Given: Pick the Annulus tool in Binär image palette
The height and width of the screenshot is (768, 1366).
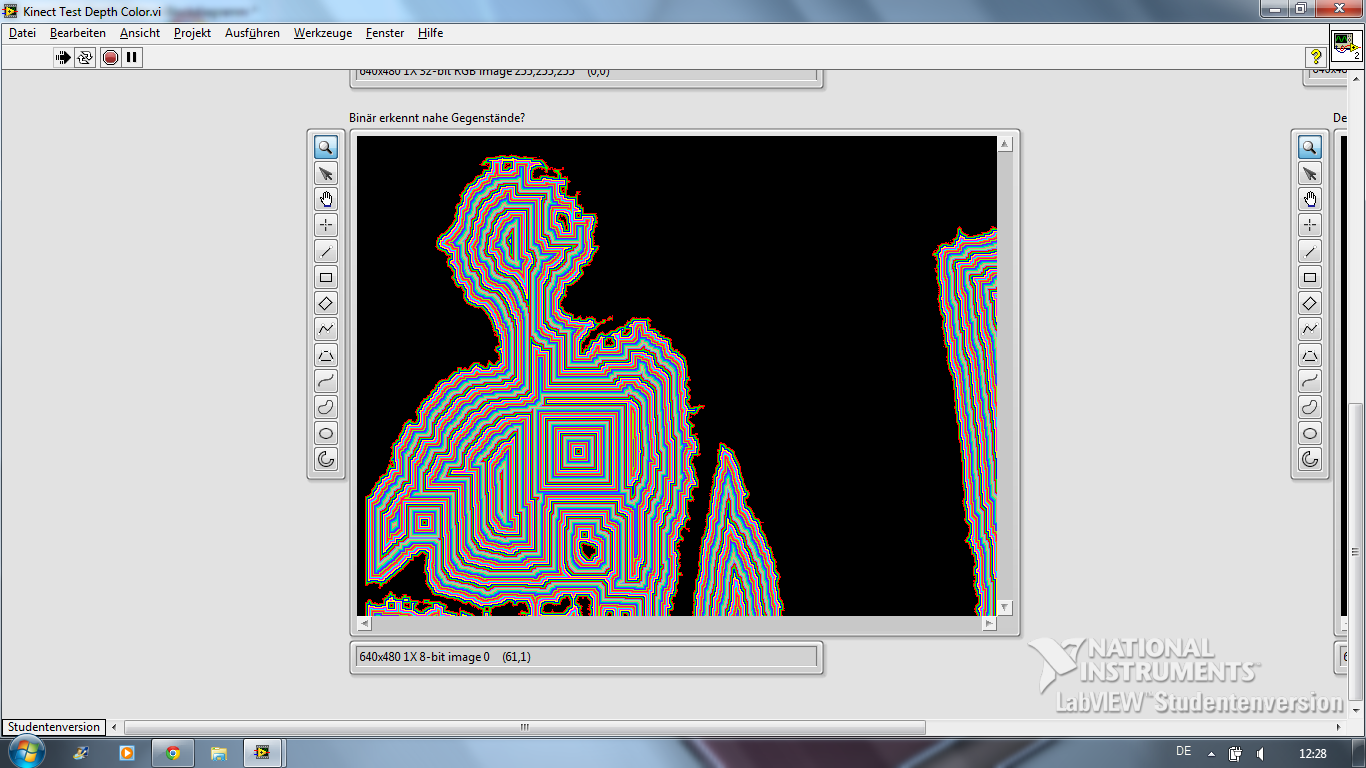Looking at the screenshot, I should click(x=326, y=459).
